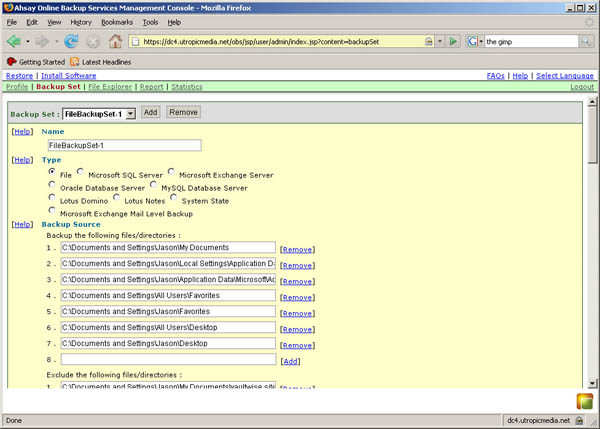The image size is (600, 429).
Task: Click the orange-green square icon at bottom right
Action: click(x=585, y=401)
